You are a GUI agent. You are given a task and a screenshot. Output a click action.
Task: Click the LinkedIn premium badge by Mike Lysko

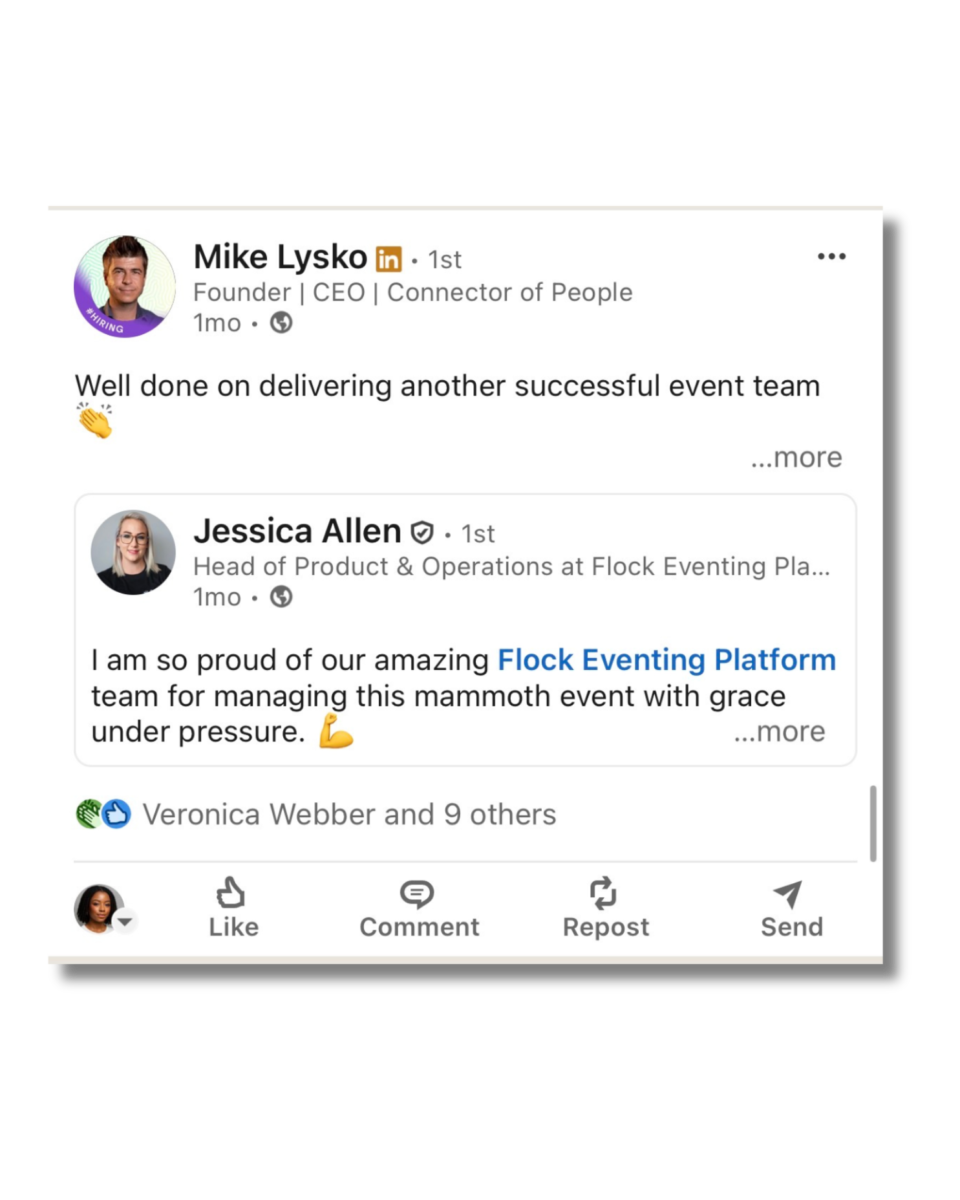pos(388,259)
